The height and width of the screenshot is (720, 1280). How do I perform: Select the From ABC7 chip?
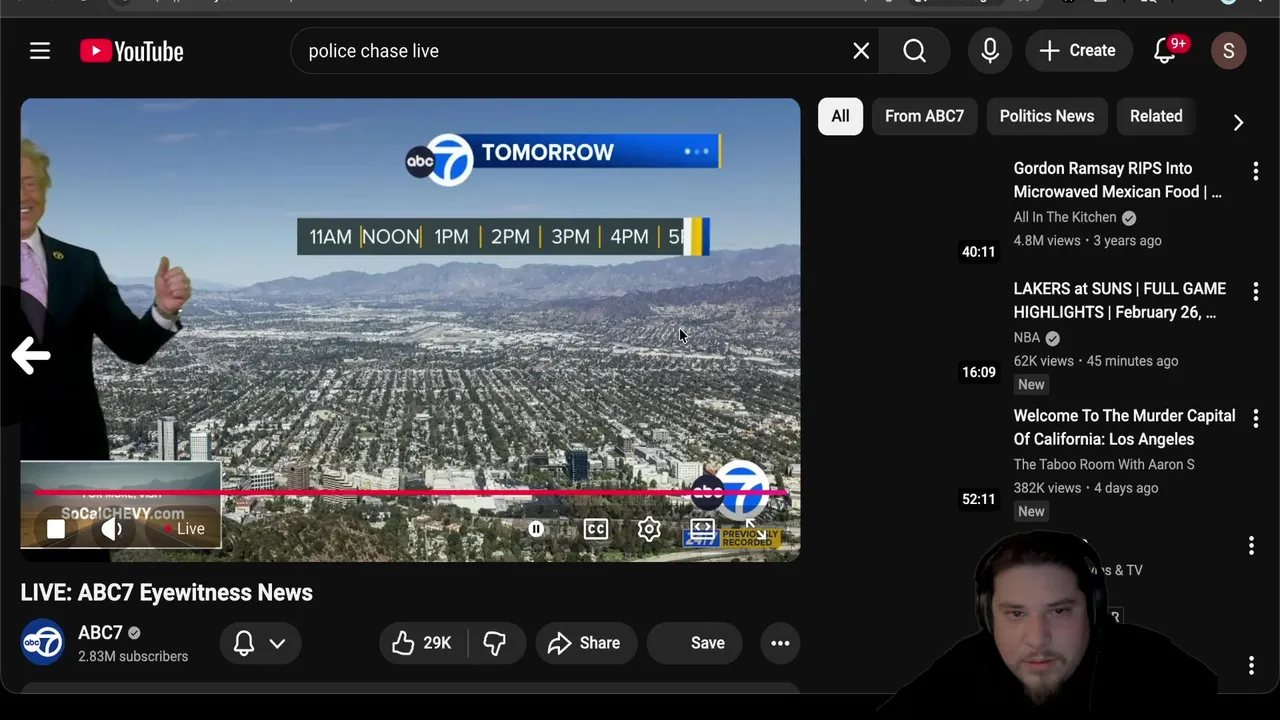[x=924, y=116]
